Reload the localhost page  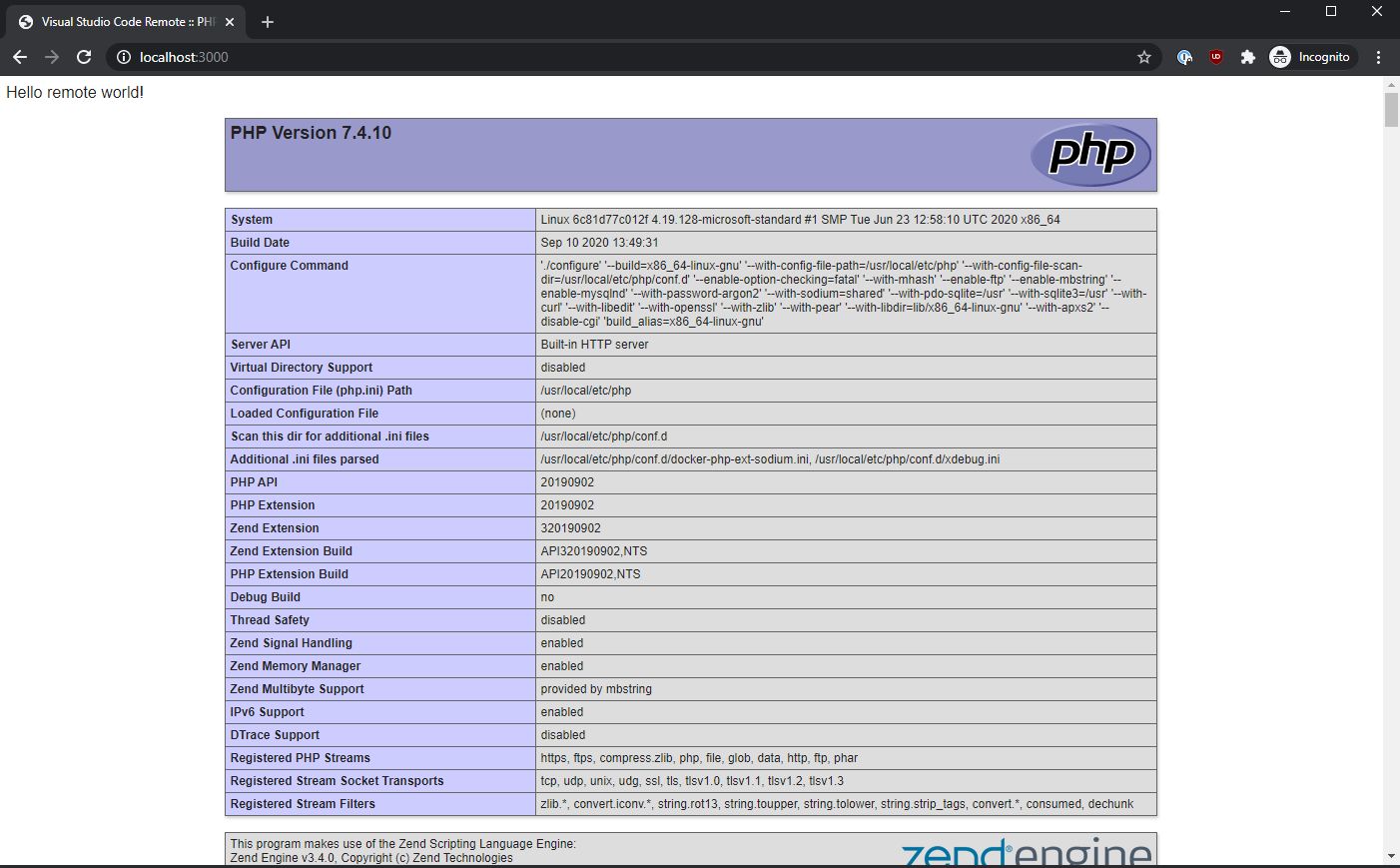(84, 57)
